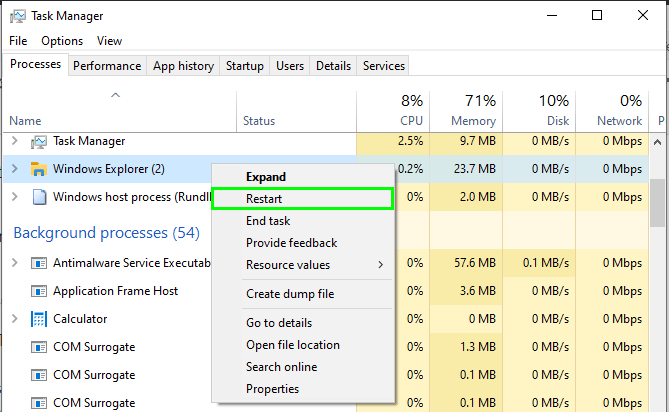Switch to the Performance tab
669x412 pixels.
click(x=107, y=66)
